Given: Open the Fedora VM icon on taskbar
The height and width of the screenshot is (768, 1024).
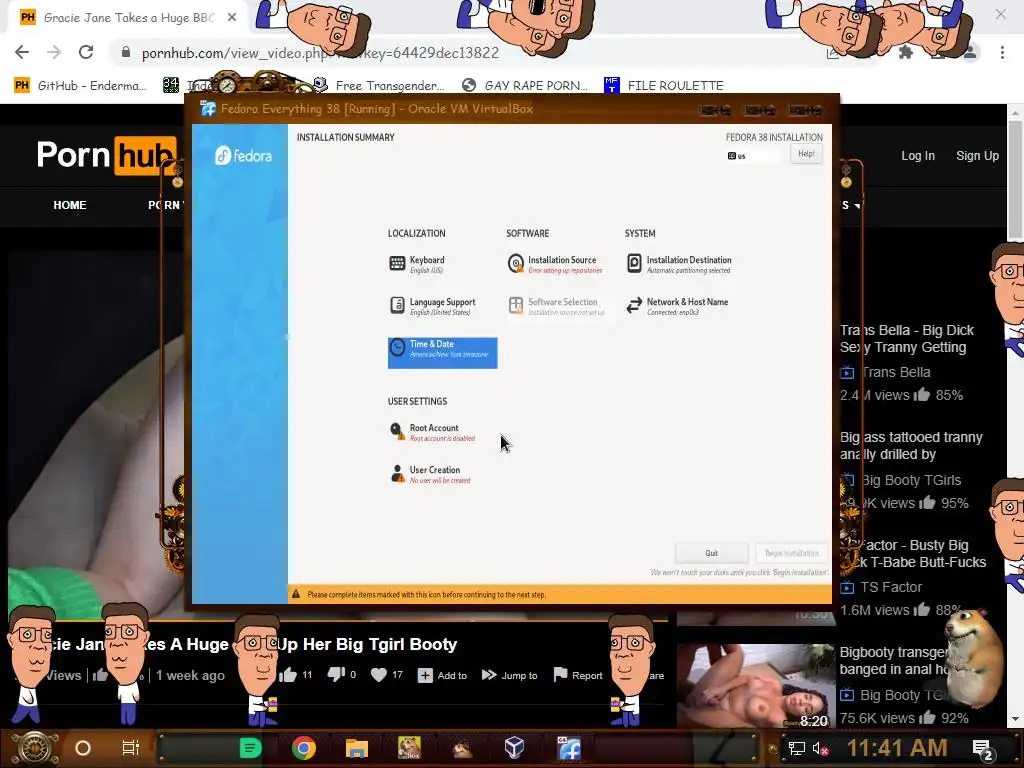Looking at the screenshot, I should coord(569,748).
